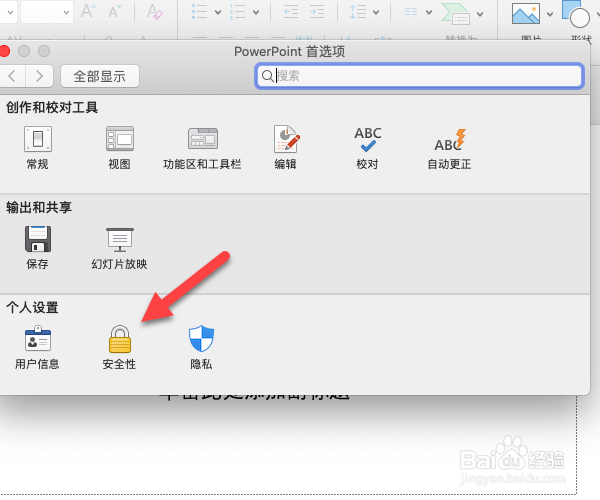Clear all formatting in the ribbon

coord(155,11)
